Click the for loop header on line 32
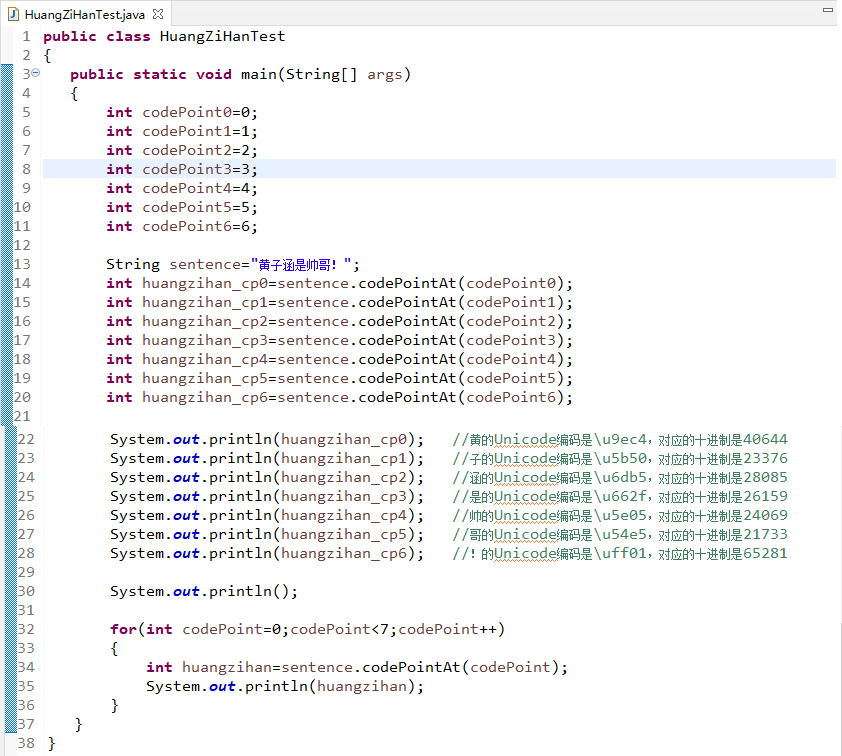This screenshot has height=756, width=842. point(308,629)
